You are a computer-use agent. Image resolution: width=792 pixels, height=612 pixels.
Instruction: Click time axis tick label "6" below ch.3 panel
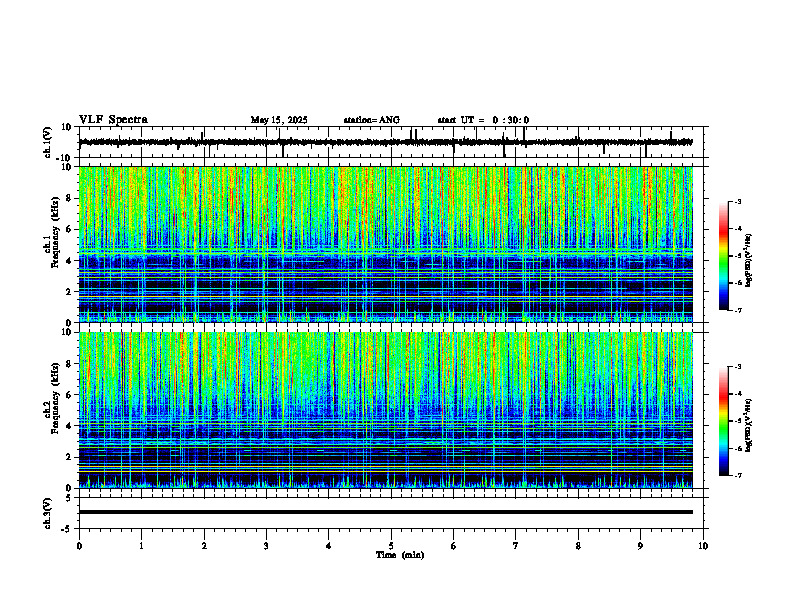point(454,546)
